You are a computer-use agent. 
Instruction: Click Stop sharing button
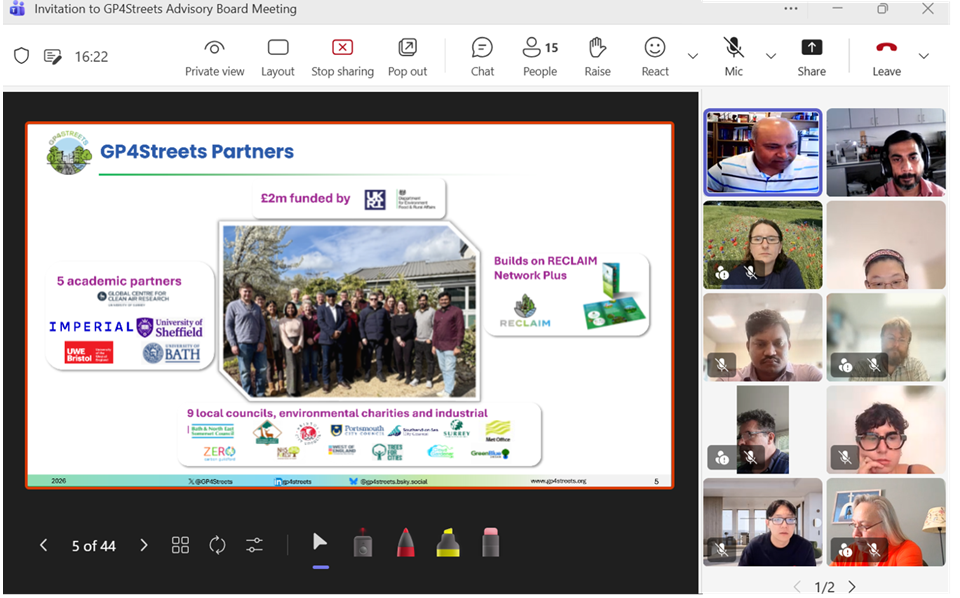pyautogui.click(x=342, y=58)
